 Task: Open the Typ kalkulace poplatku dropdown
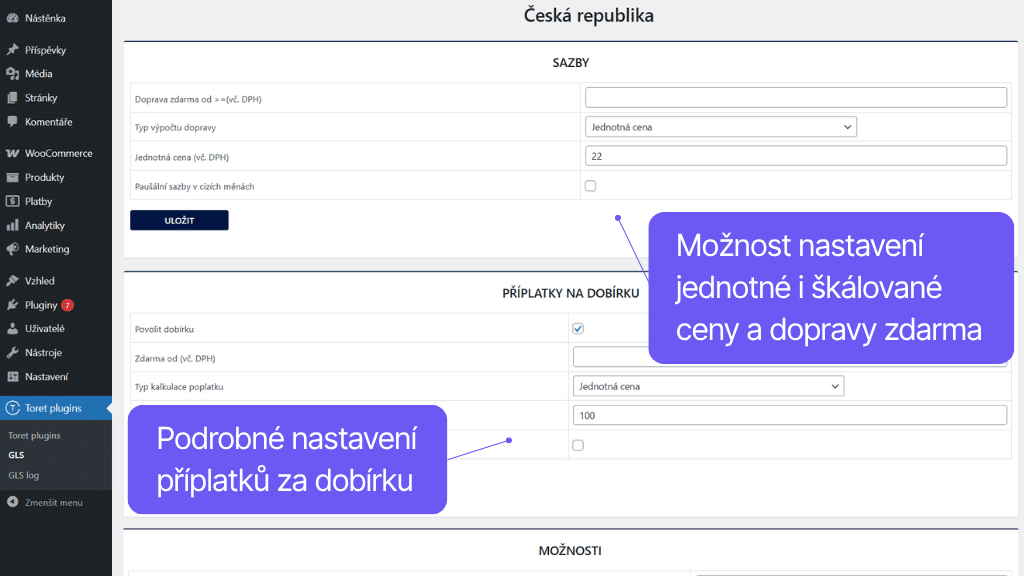coord(709,385)
